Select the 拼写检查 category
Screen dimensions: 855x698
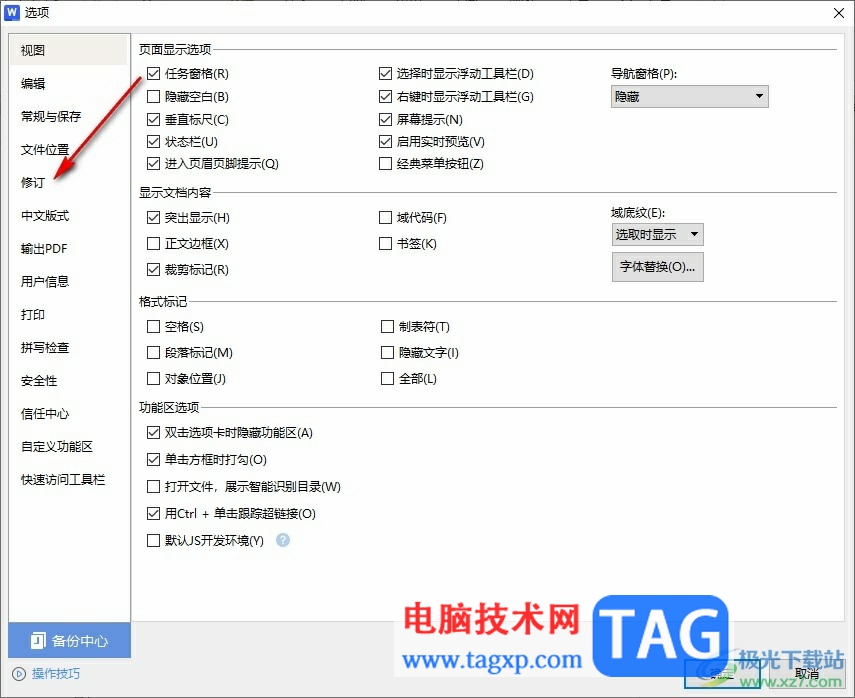(69, 347)
